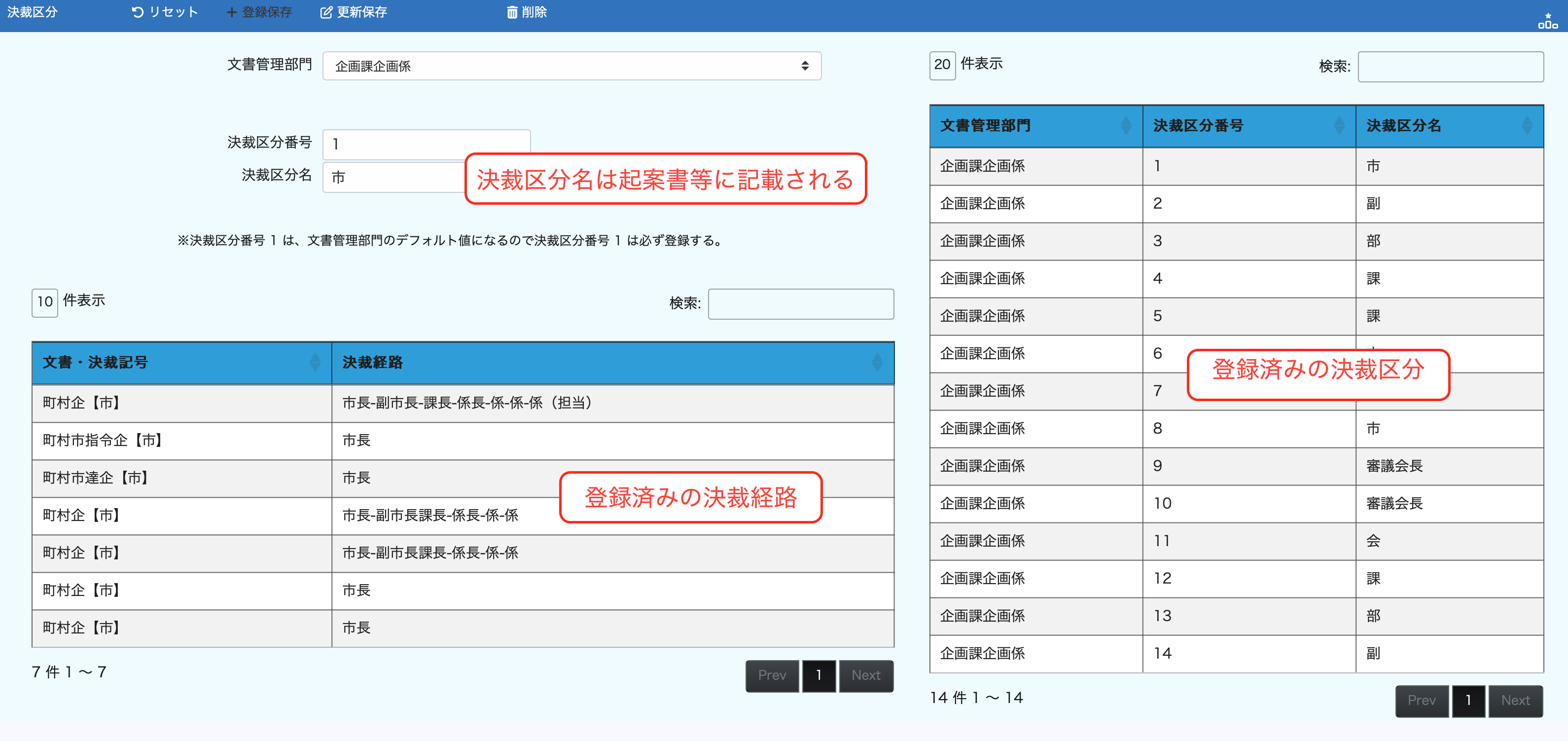Sort right table by 決裁区分番号
Image resolution: width=1568 pixels, height=741 pixels.
coord(1339,125)
